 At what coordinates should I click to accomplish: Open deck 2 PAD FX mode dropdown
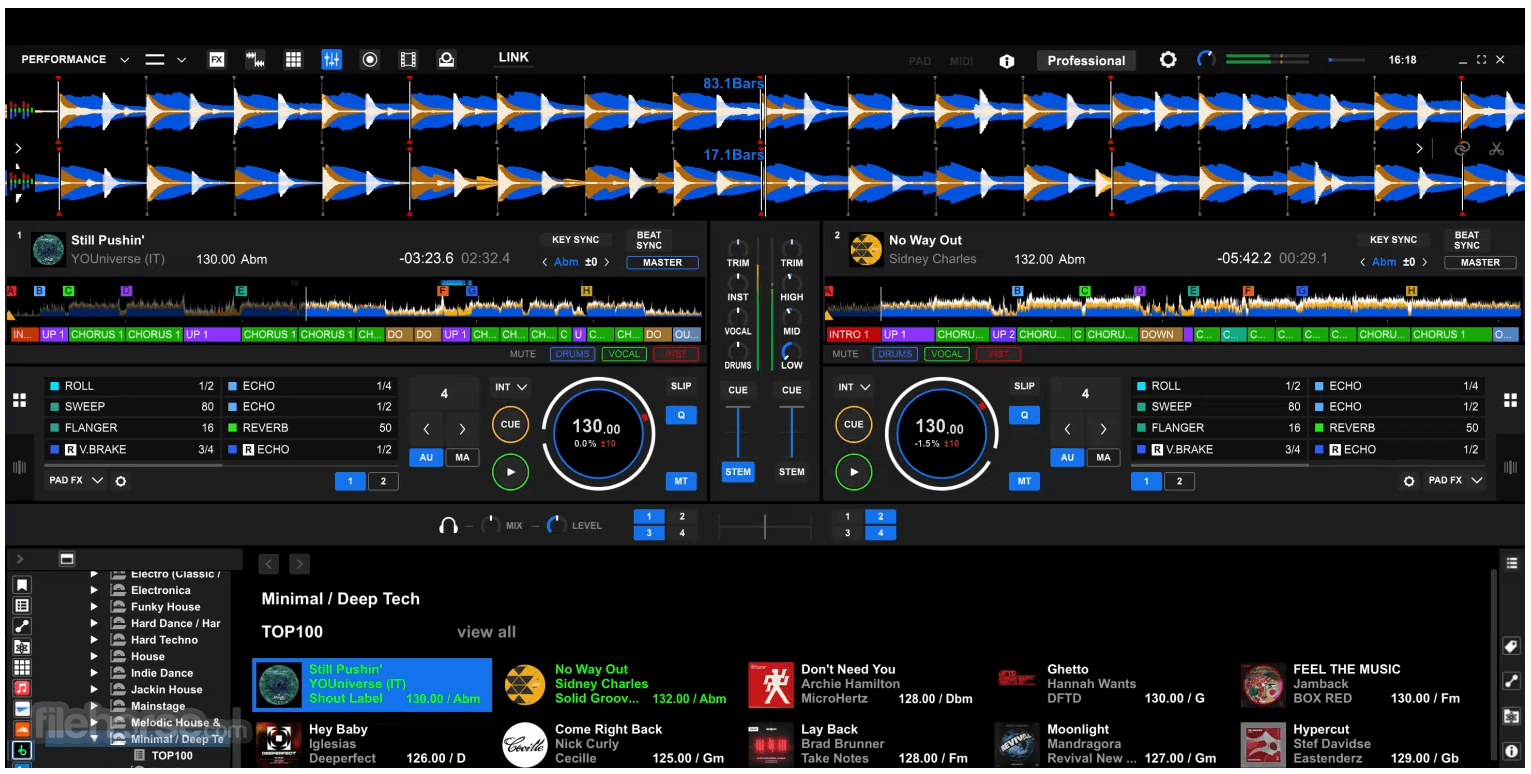click(1455, 481)
